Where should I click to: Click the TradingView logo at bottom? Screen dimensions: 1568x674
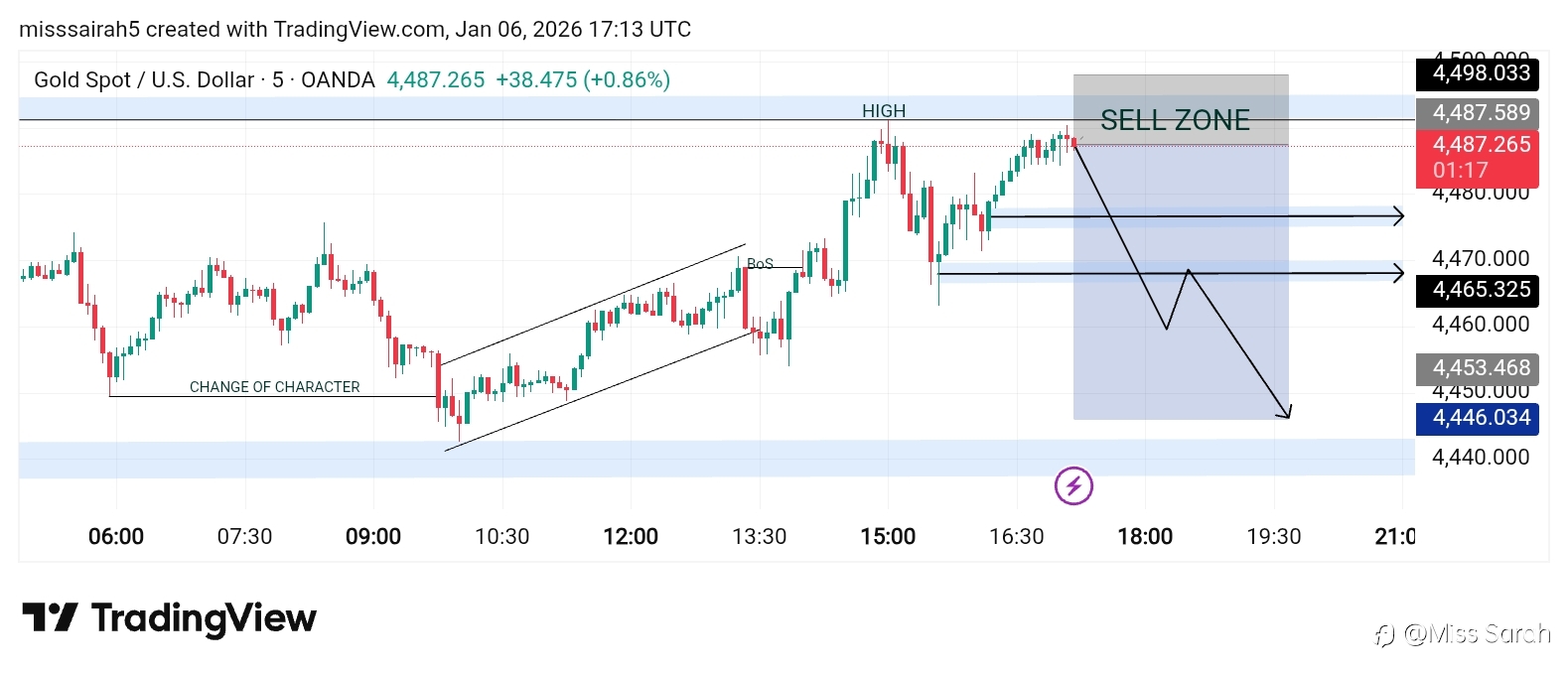pyautogui.click(x=169, y=618)
